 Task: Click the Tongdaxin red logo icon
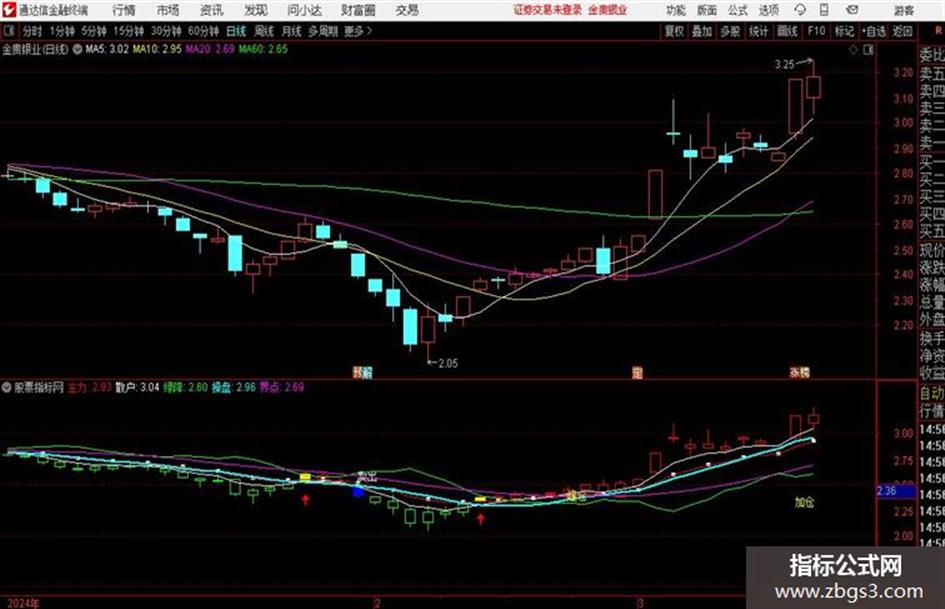pyautogui.click(x=9, y=10)
